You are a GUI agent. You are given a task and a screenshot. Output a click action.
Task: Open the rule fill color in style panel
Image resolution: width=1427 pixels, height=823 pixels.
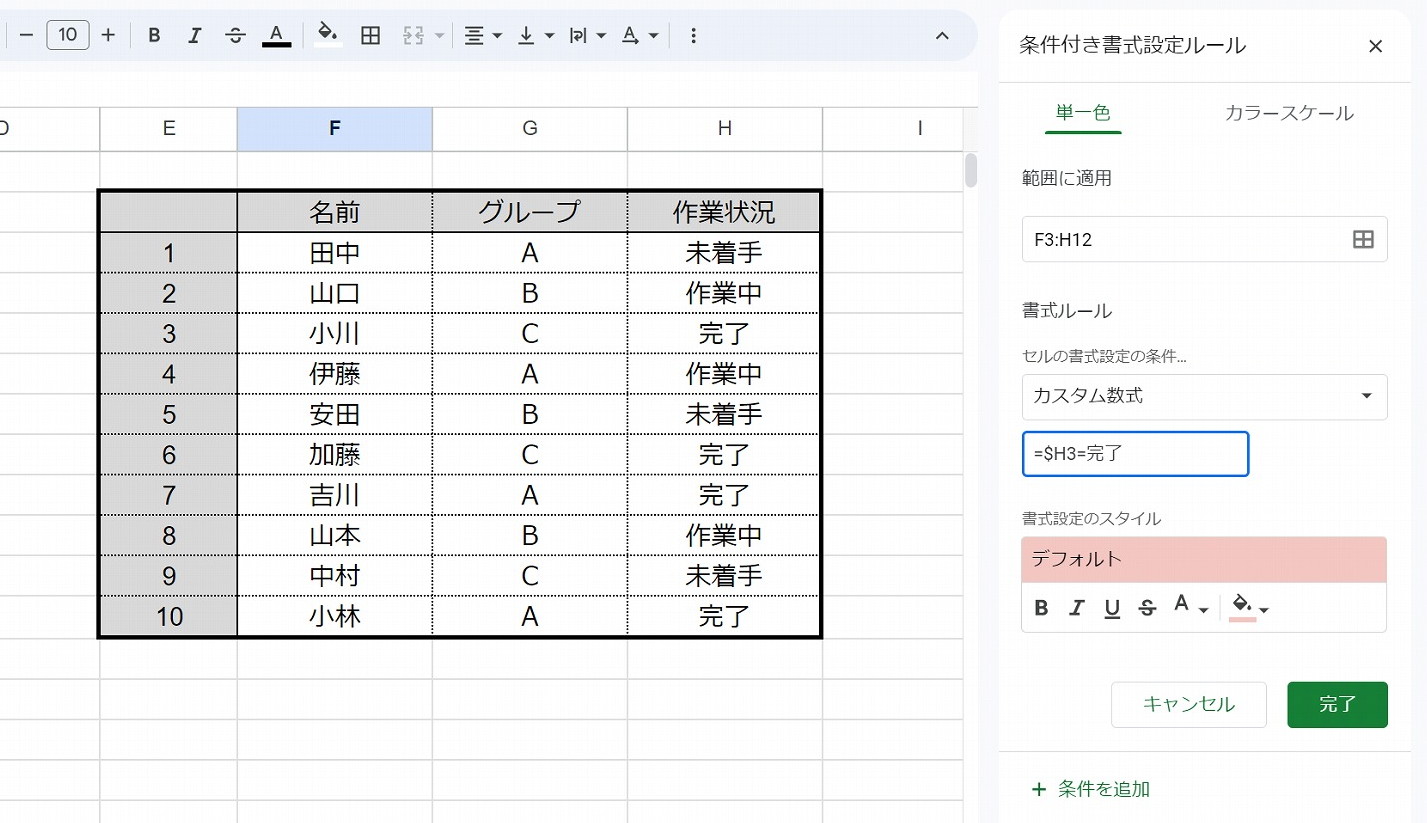pos(1248,608)
